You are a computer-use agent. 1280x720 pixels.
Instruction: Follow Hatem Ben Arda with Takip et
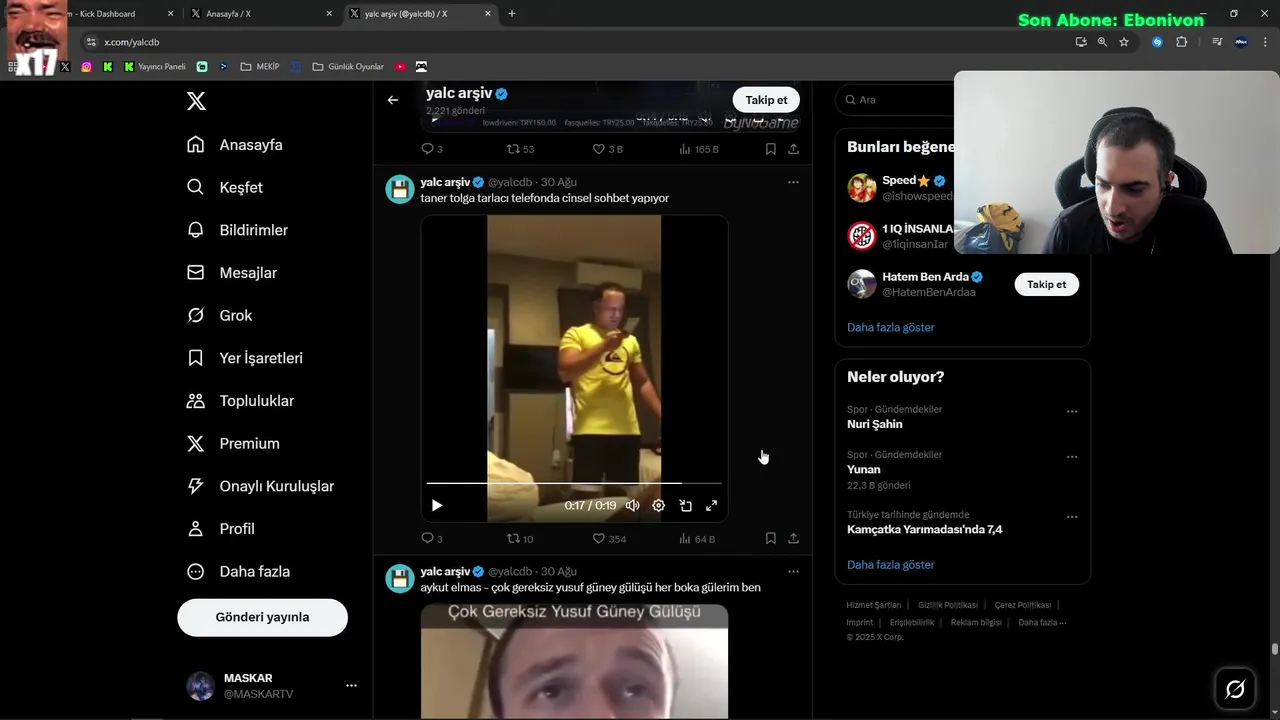click(x=1046, y=284)
